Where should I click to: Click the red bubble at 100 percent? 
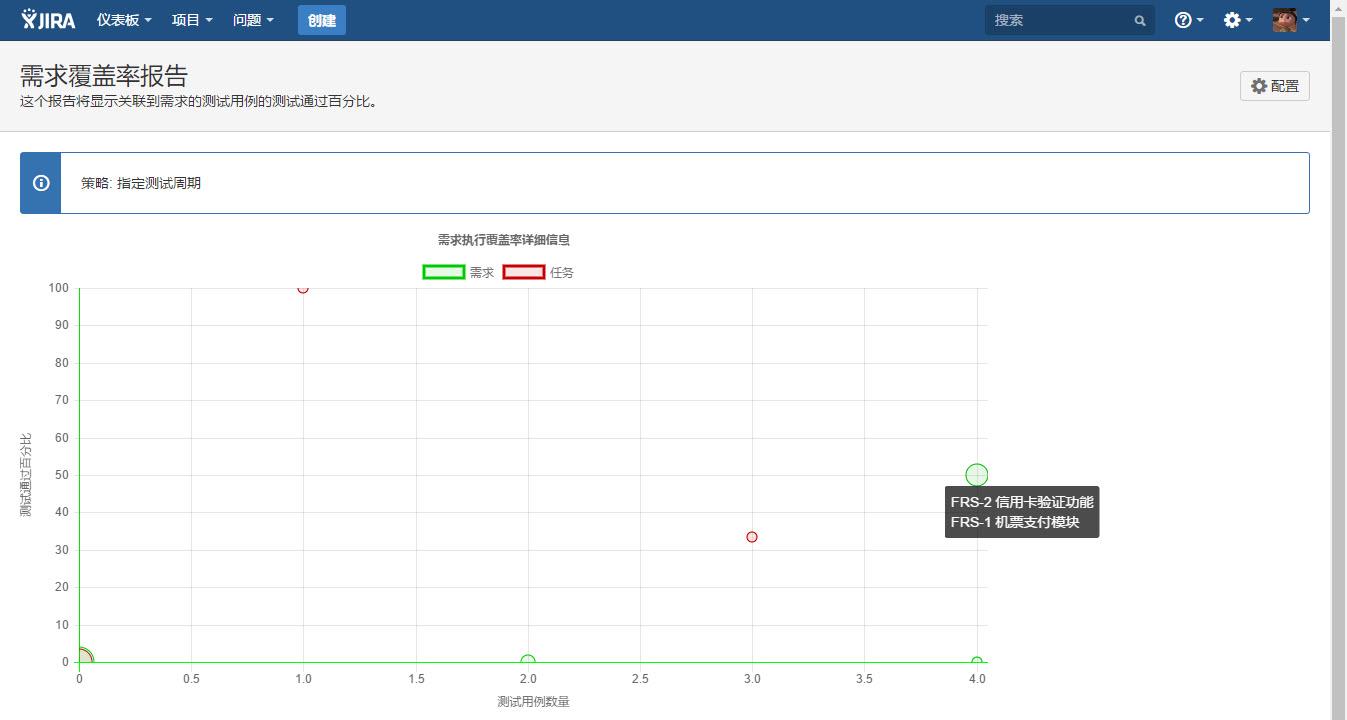[303, 289]
